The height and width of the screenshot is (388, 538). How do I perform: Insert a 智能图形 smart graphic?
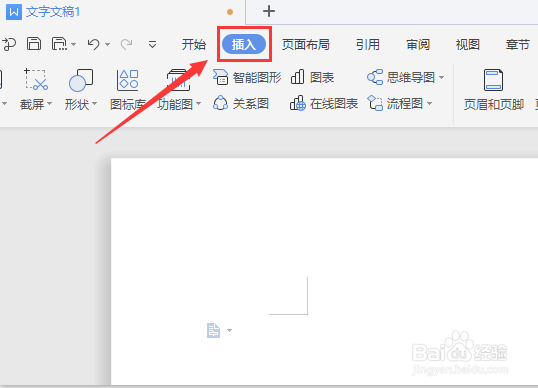[247, 77]
